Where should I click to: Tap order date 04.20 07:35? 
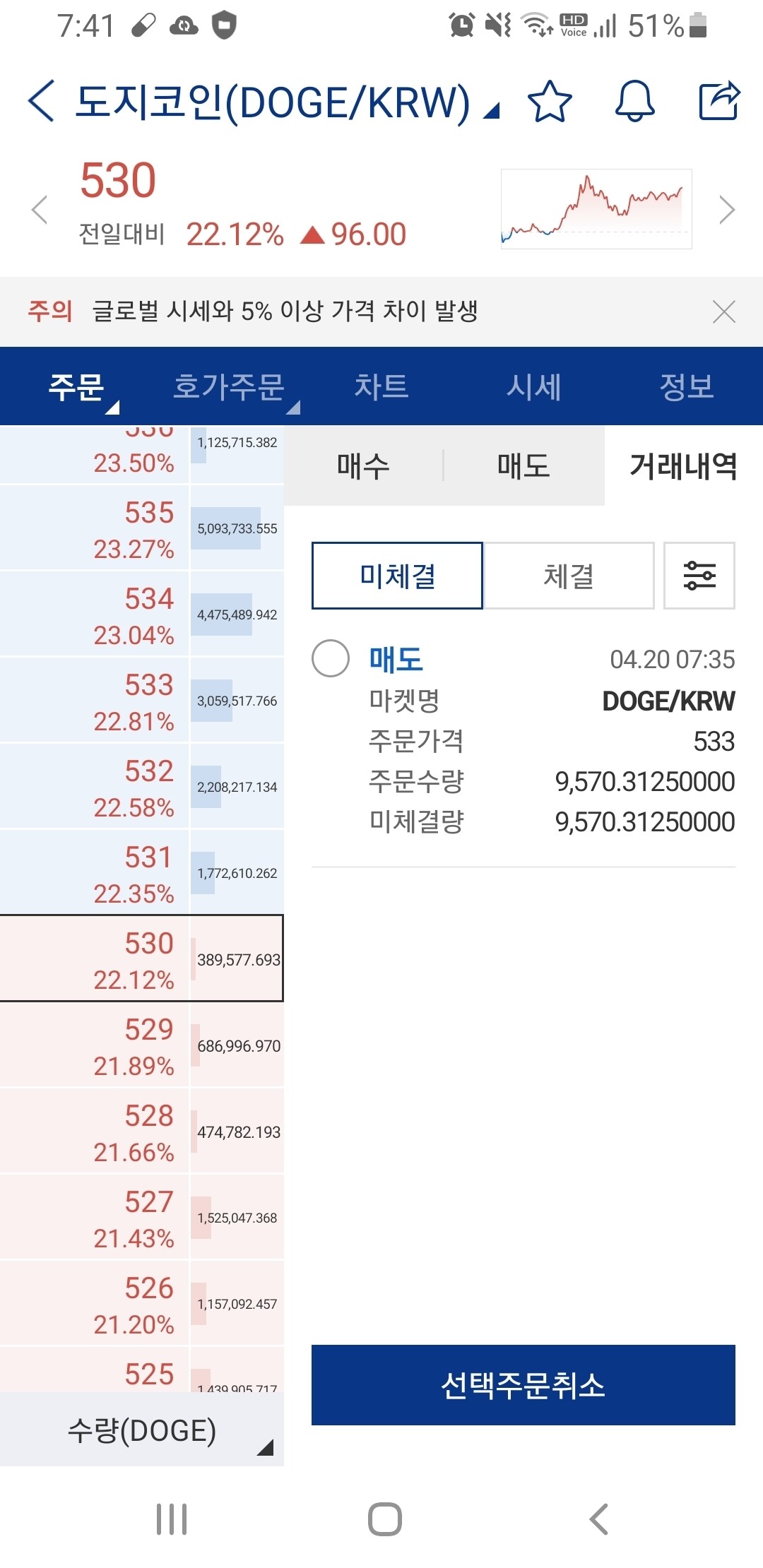point(673,659)
